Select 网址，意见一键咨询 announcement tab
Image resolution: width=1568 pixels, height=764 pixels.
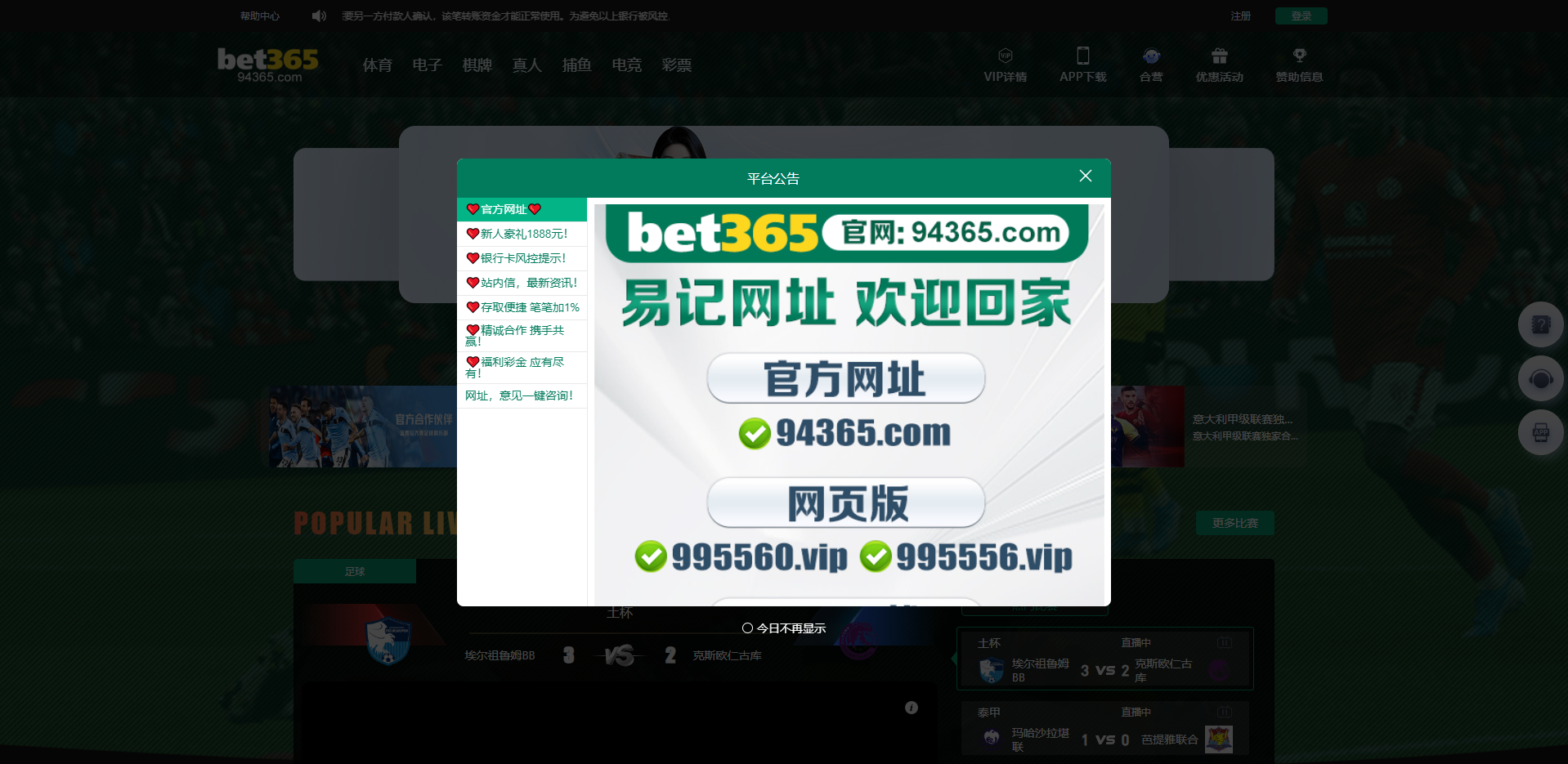pyautogui.click(x=522, y=395)
